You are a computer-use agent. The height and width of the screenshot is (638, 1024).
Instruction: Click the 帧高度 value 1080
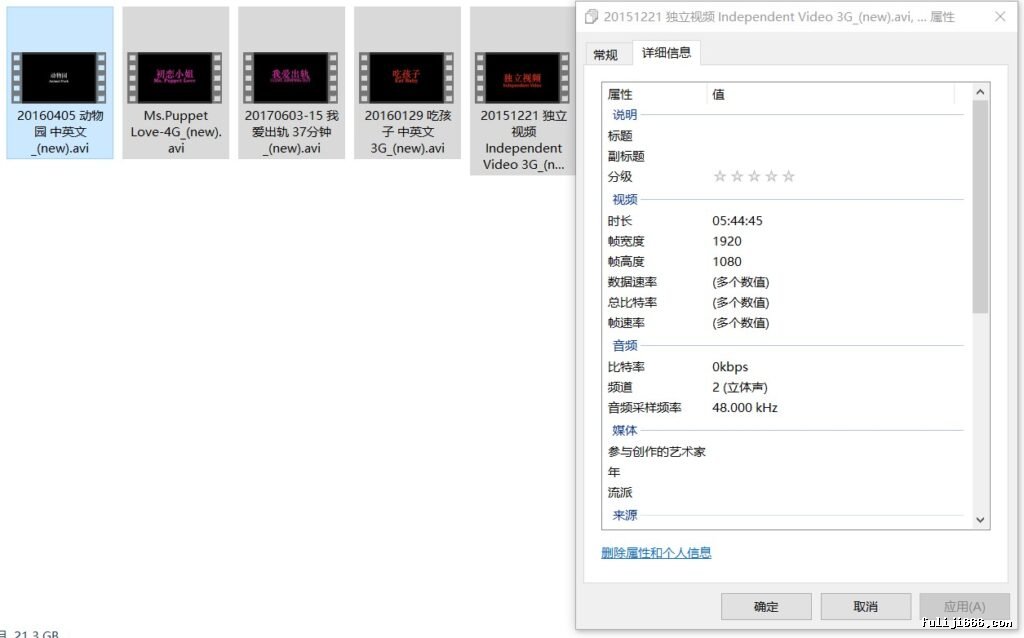tap(727, 261)
